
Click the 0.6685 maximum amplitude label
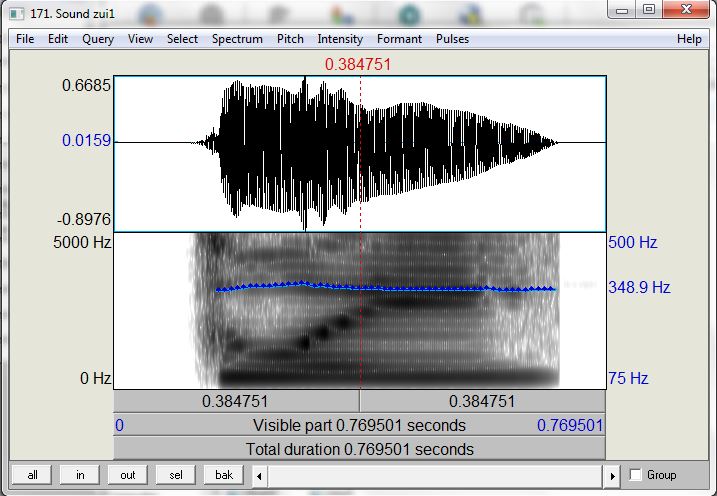coord(86,85)
